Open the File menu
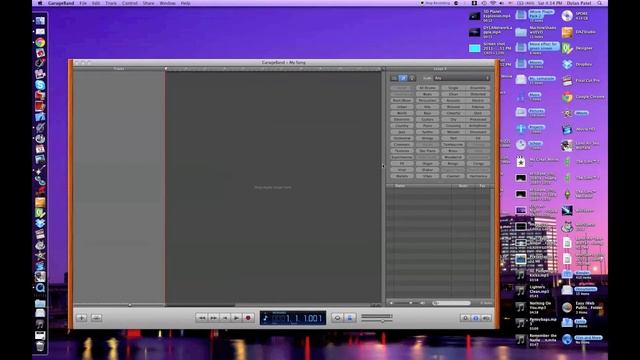This screenshot has height=360, width=640. [83, 3]
